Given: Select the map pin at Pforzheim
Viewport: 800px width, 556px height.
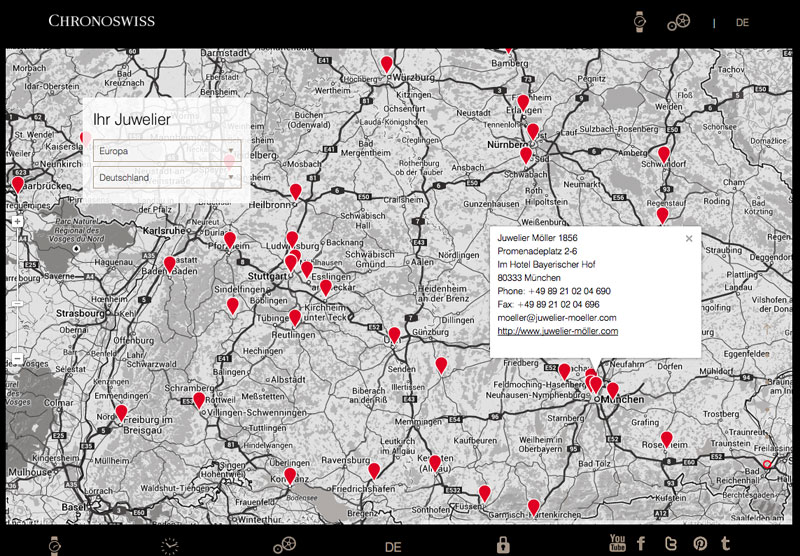Looking at the screenshot, I should click(230, 240).
